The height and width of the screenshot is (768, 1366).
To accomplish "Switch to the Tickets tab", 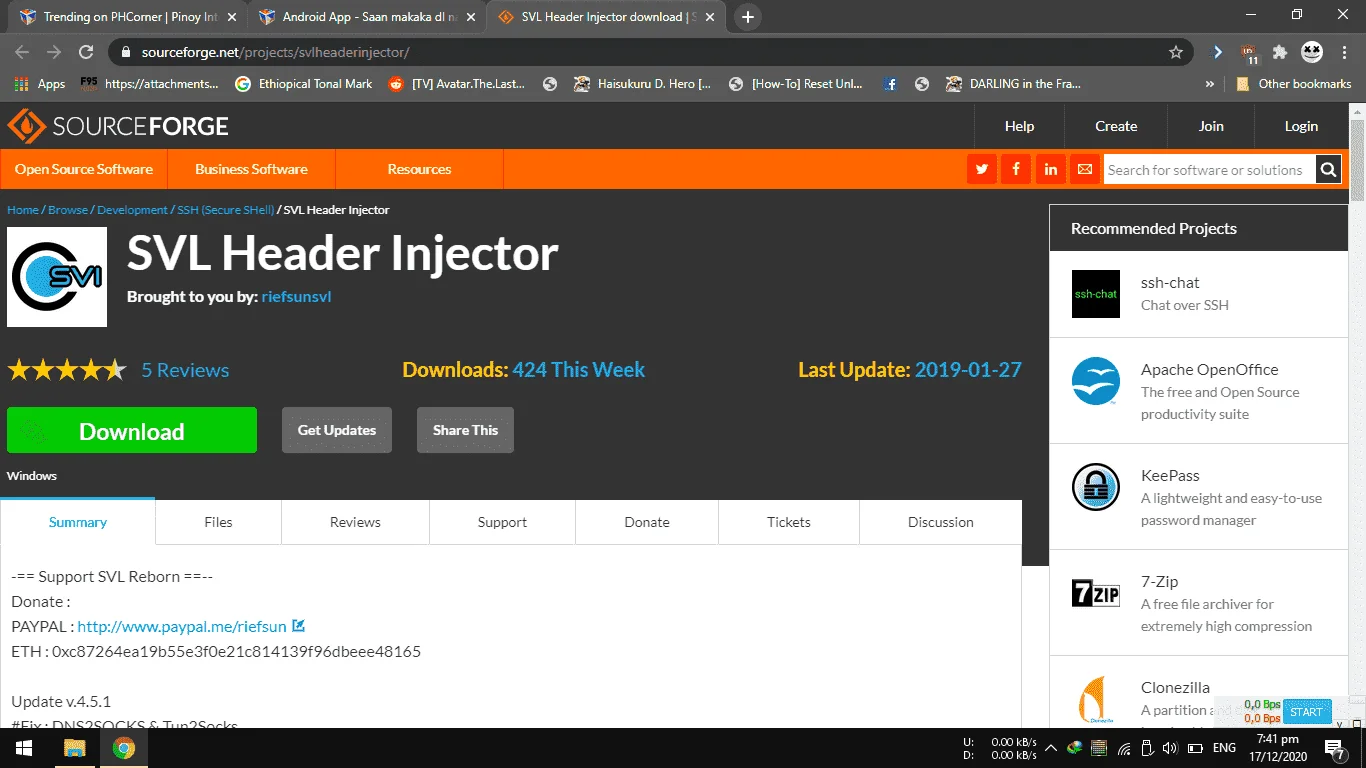I will point(789,522).
